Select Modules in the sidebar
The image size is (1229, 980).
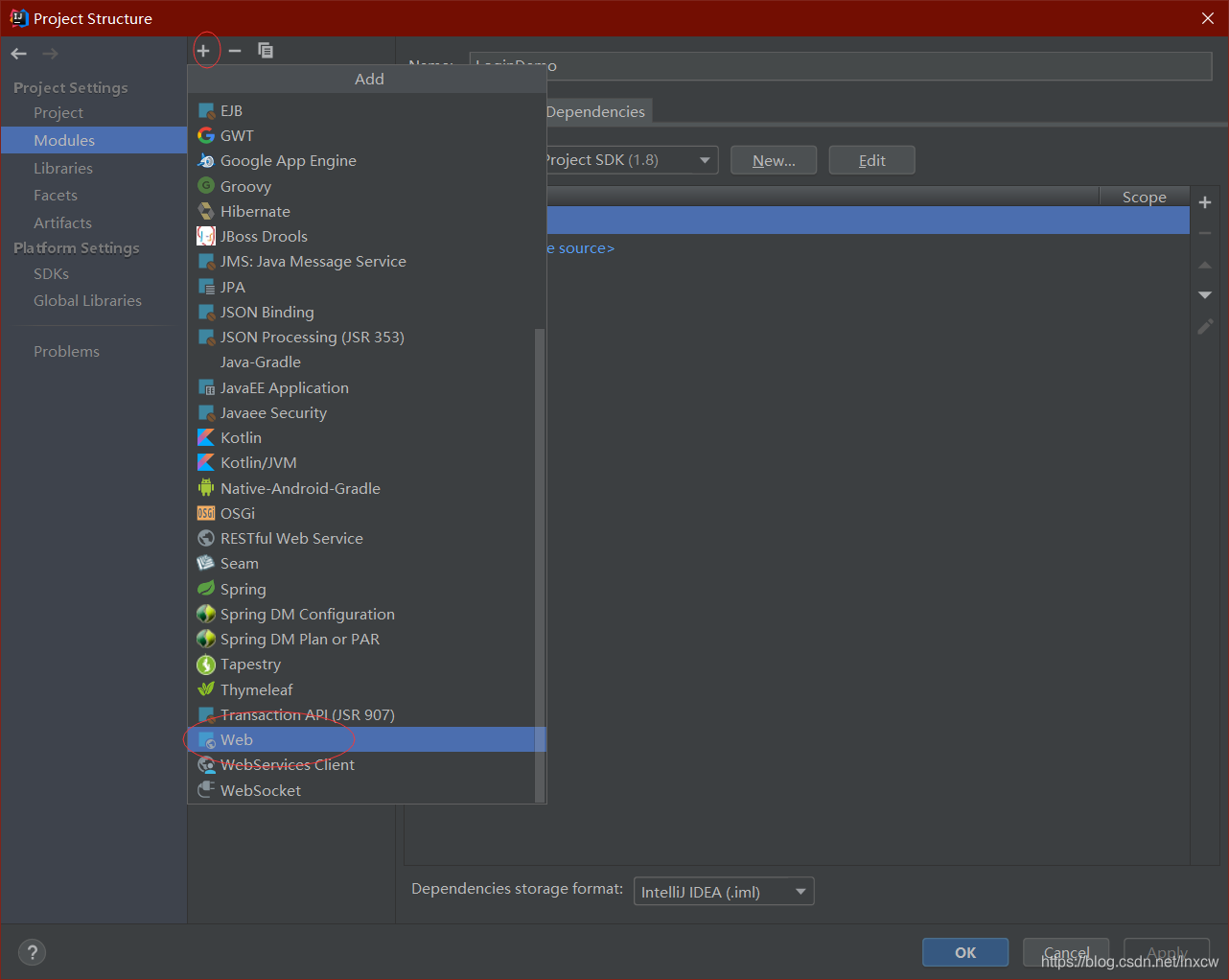[94, 140]
